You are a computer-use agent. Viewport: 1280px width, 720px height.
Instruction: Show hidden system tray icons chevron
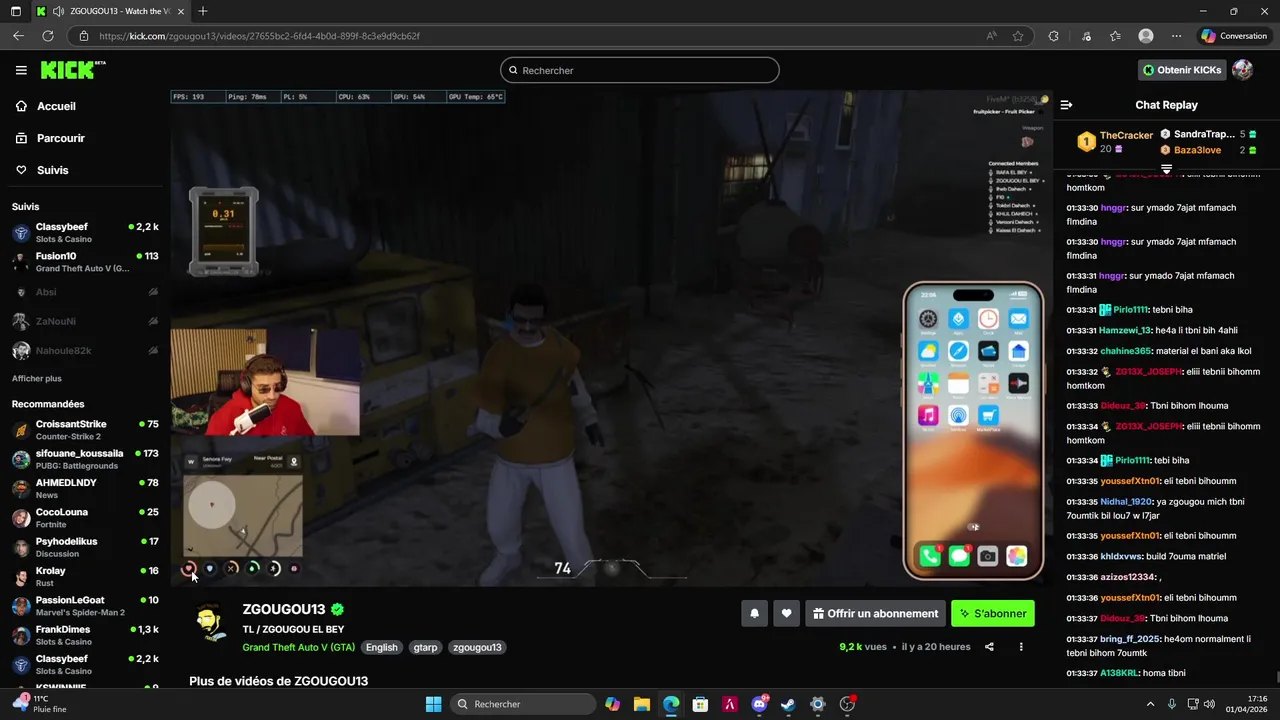[x=1150, y=704]
